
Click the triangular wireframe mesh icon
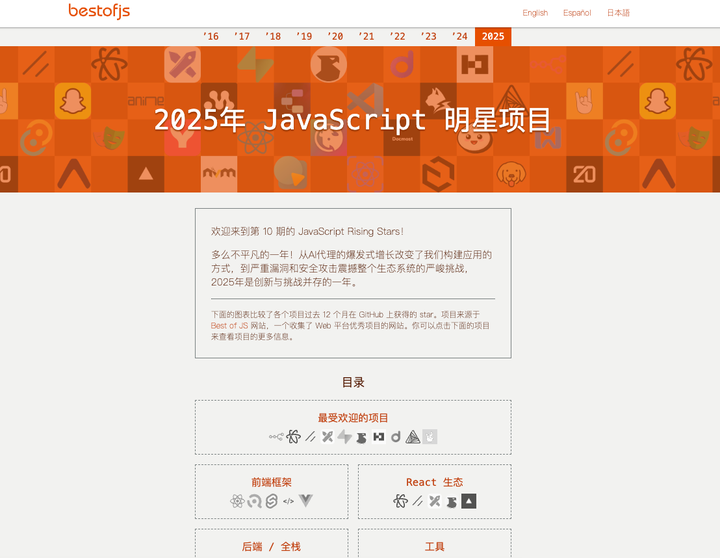coord(413,437)
